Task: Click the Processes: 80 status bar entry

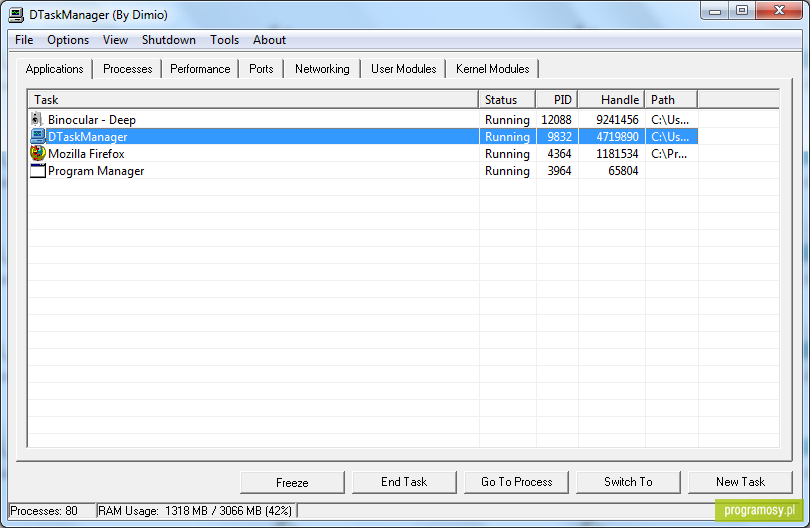Action: pos(52,511)
